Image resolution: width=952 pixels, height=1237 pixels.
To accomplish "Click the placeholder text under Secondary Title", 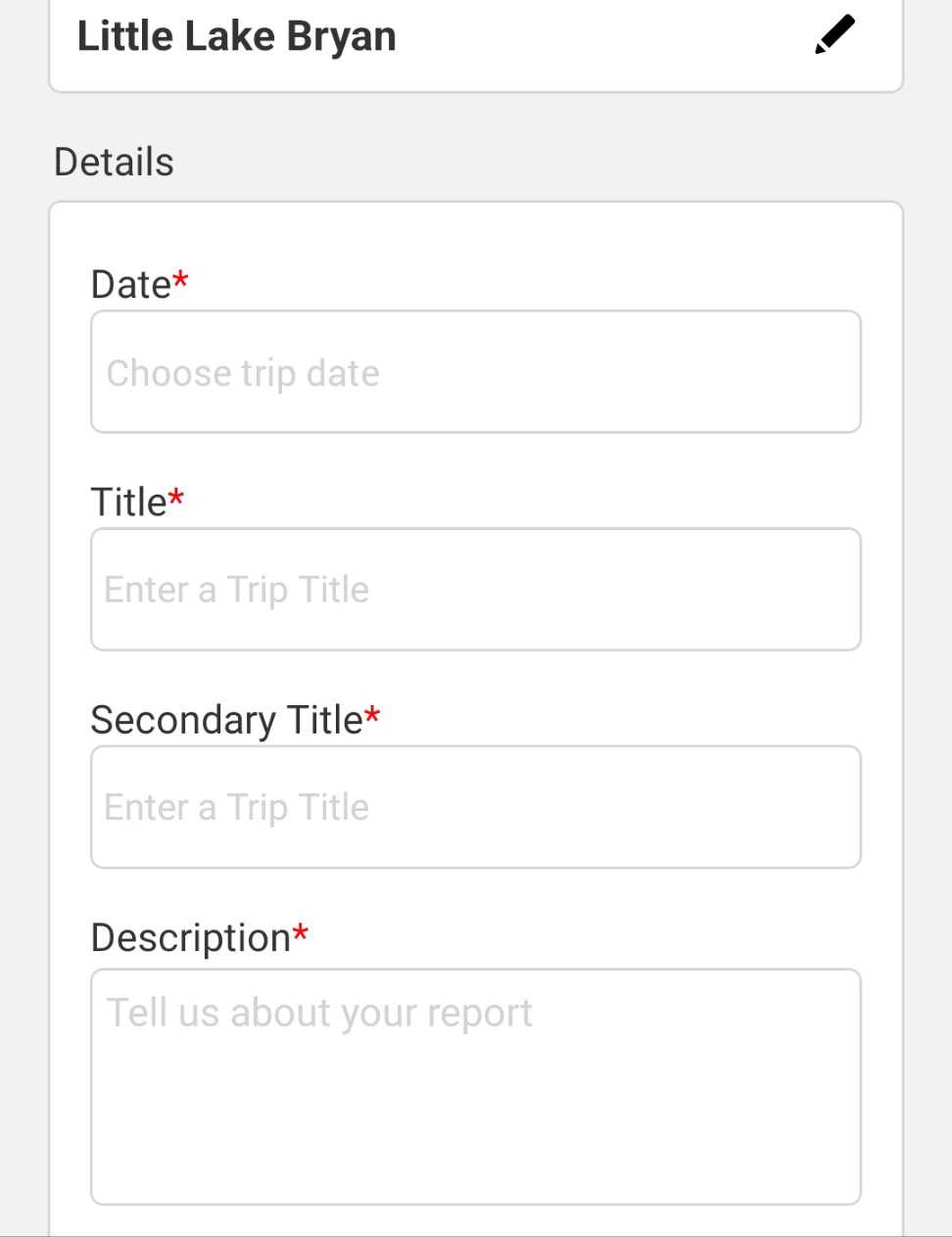I will click(x=237, y=808).
